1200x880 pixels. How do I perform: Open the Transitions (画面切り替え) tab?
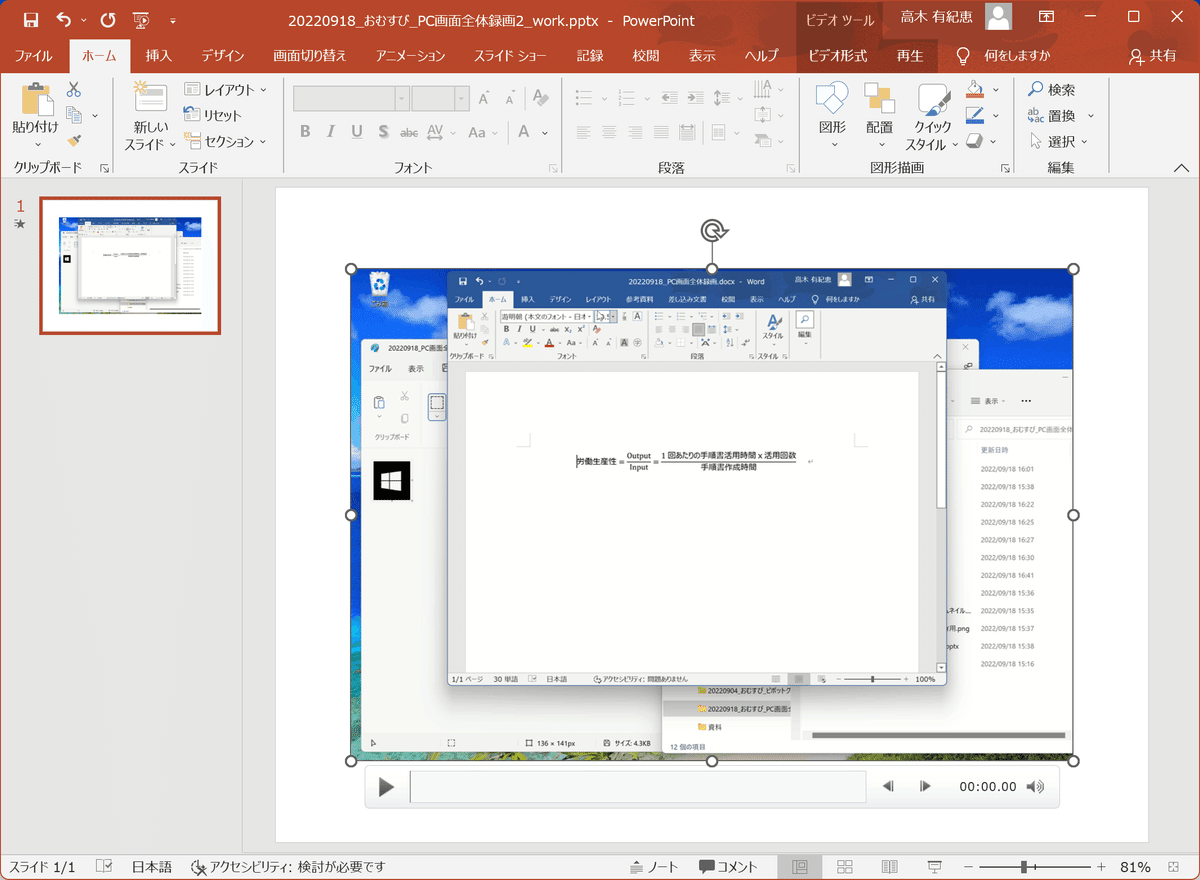(309, 56)
